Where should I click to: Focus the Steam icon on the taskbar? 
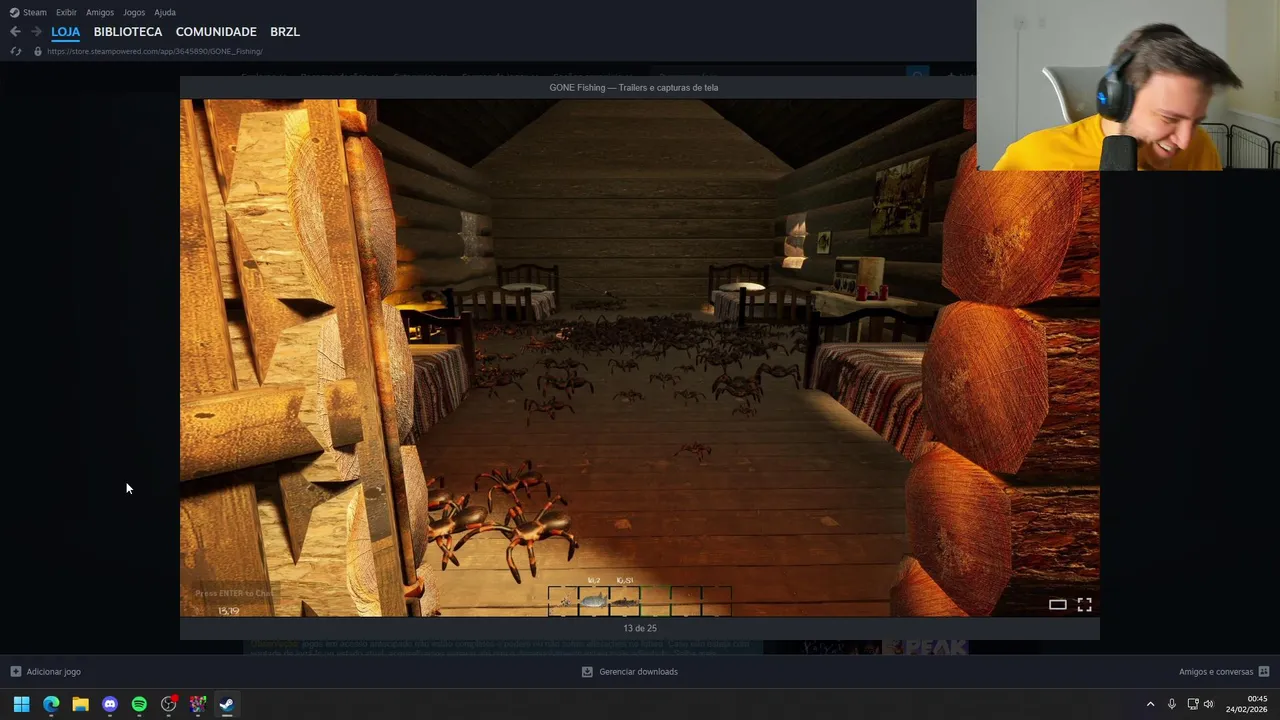coord(227,704)
